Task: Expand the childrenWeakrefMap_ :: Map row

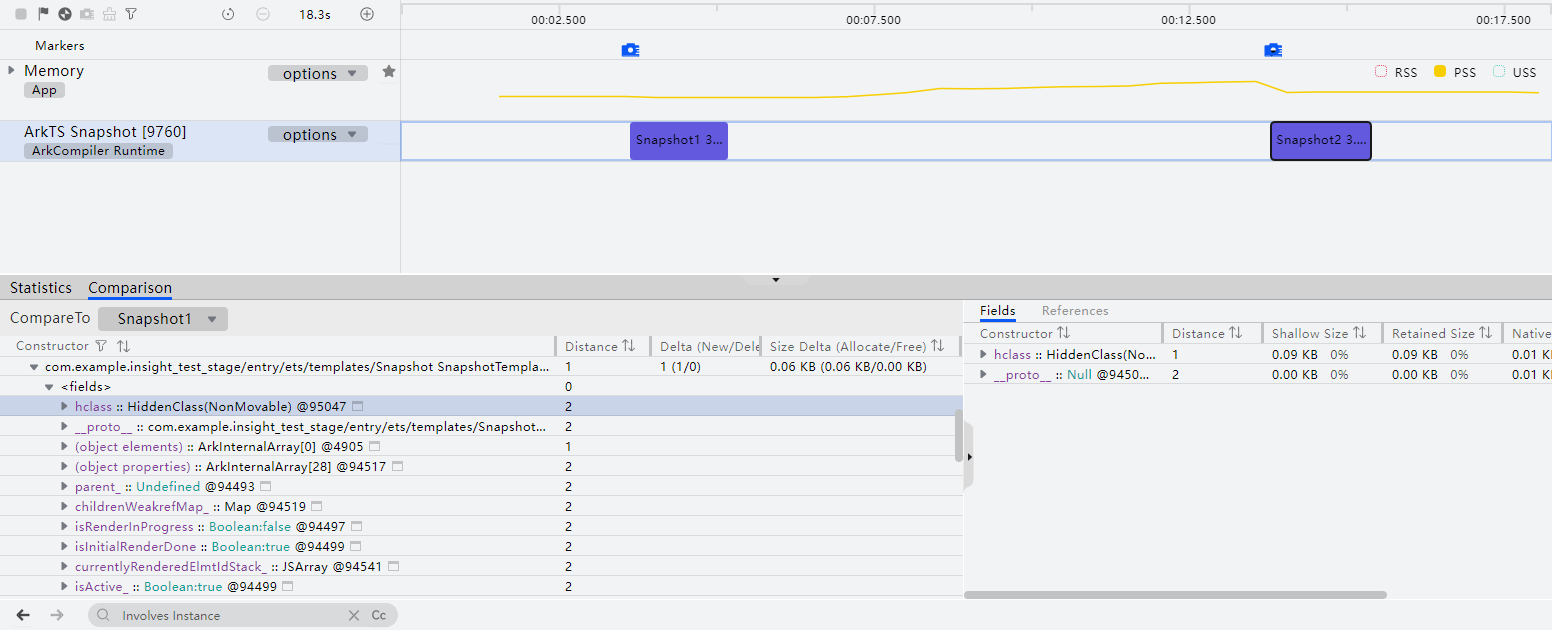Action: (65, 507)
